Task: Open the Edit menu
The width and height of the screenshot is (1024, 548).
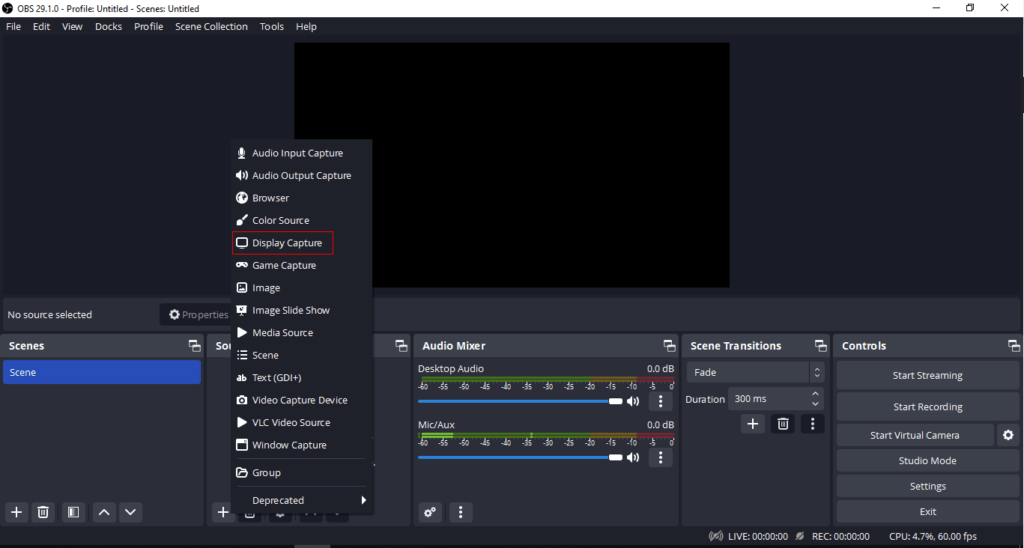Action: [41, 27]
